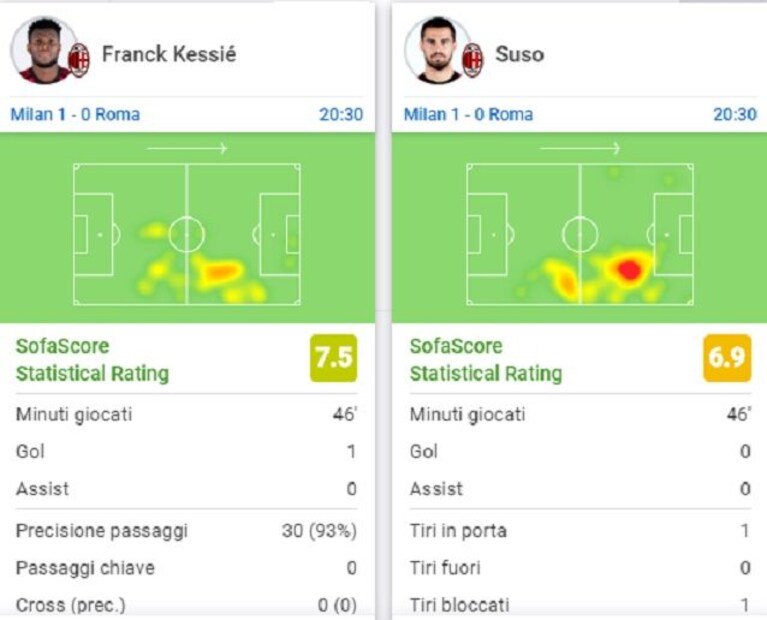Open Milan 1 - 0 Roma match in Suso card
Image resolution: width=767 pixels, height=620 pixels.
tap(468, 115)
